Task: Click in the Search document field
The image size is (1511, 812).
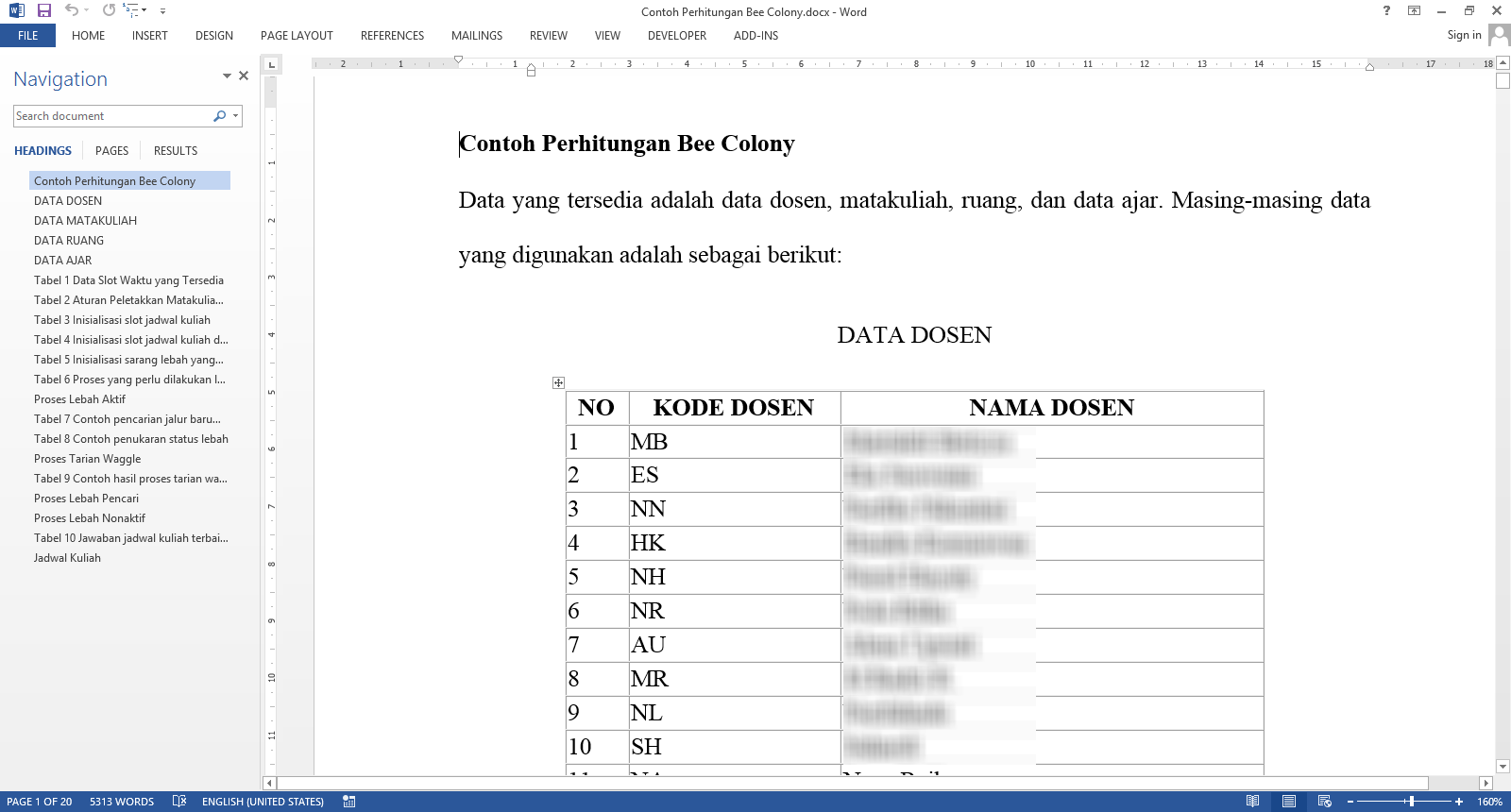Action: [x=111, y=116]
